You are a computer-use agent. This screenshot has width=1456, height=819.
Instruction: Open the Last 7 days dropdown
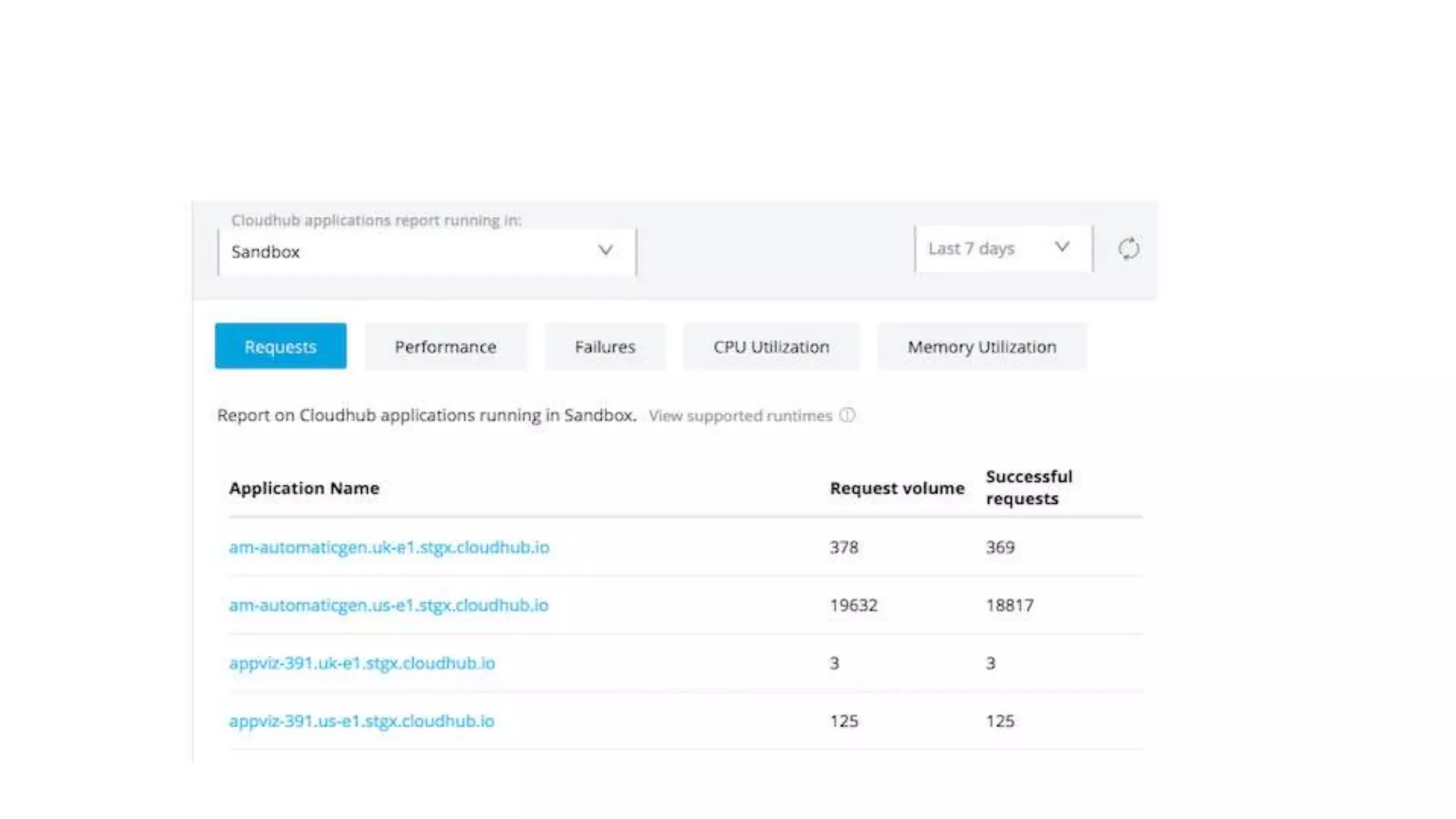1002,249
